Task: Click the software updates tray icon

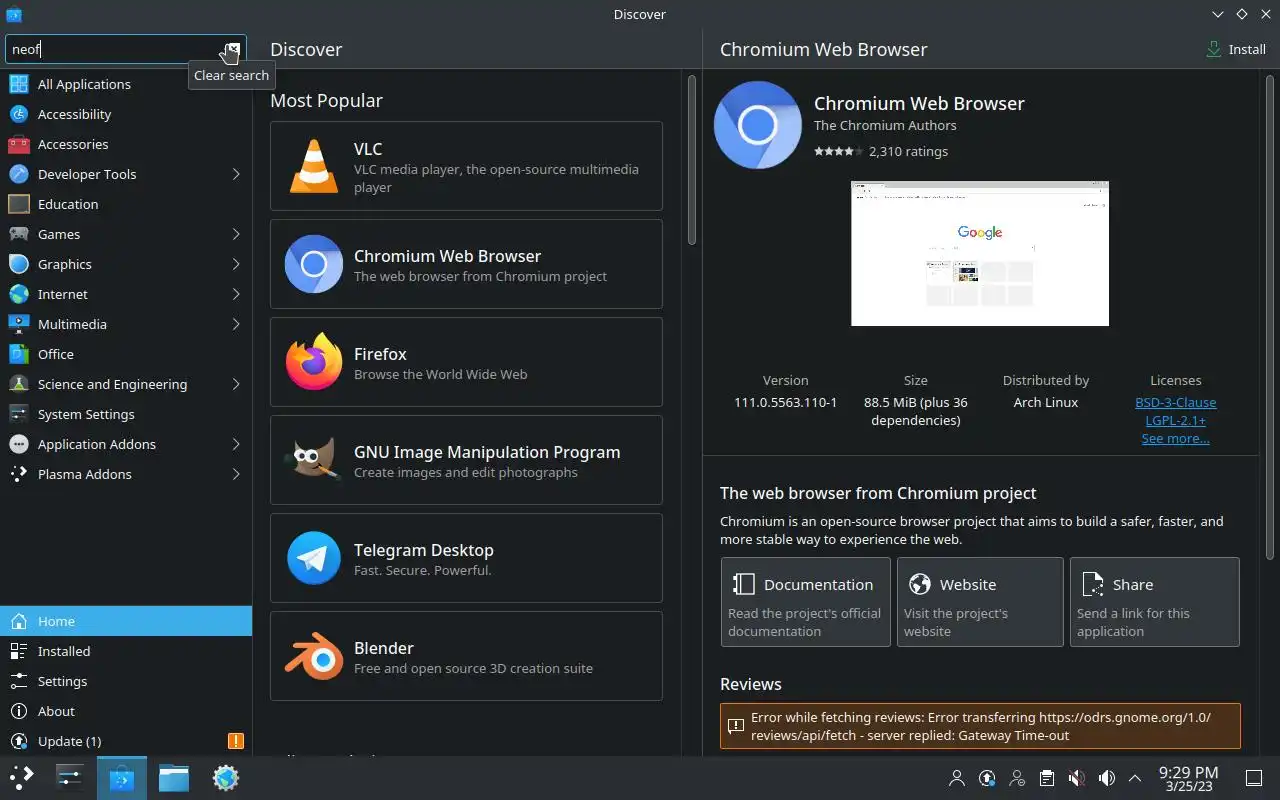Action: [x=987, y=778]
